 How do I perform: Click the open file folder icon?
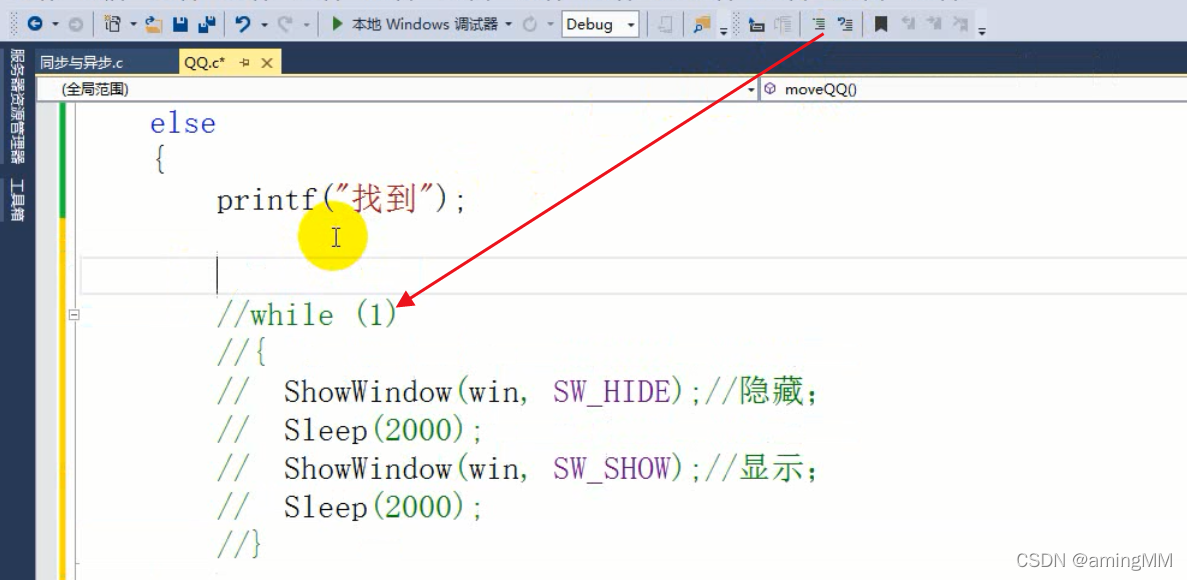pyautogui.click(x=154, y=25)
